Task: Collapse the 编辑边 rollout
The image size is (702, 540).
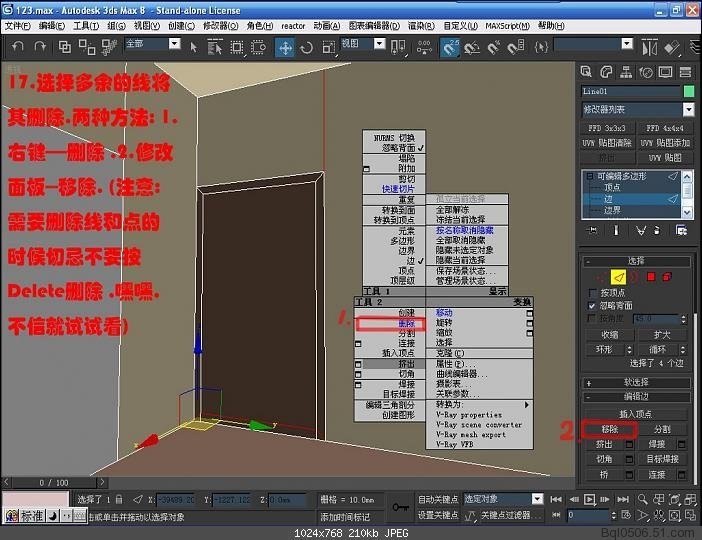Action: coord(636,397)
